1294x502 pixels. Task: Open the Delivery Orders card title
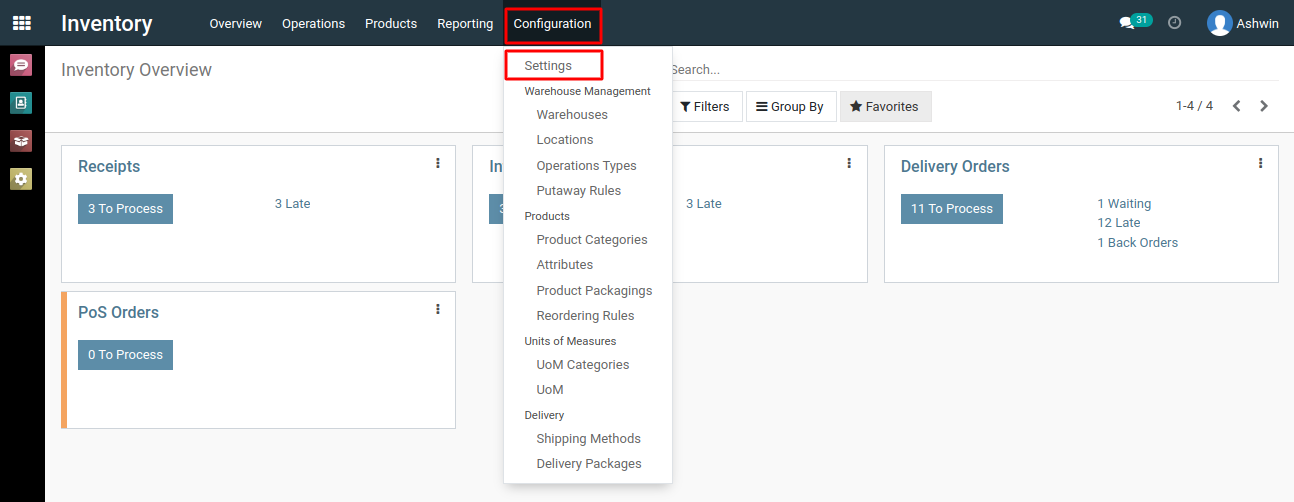955,167
